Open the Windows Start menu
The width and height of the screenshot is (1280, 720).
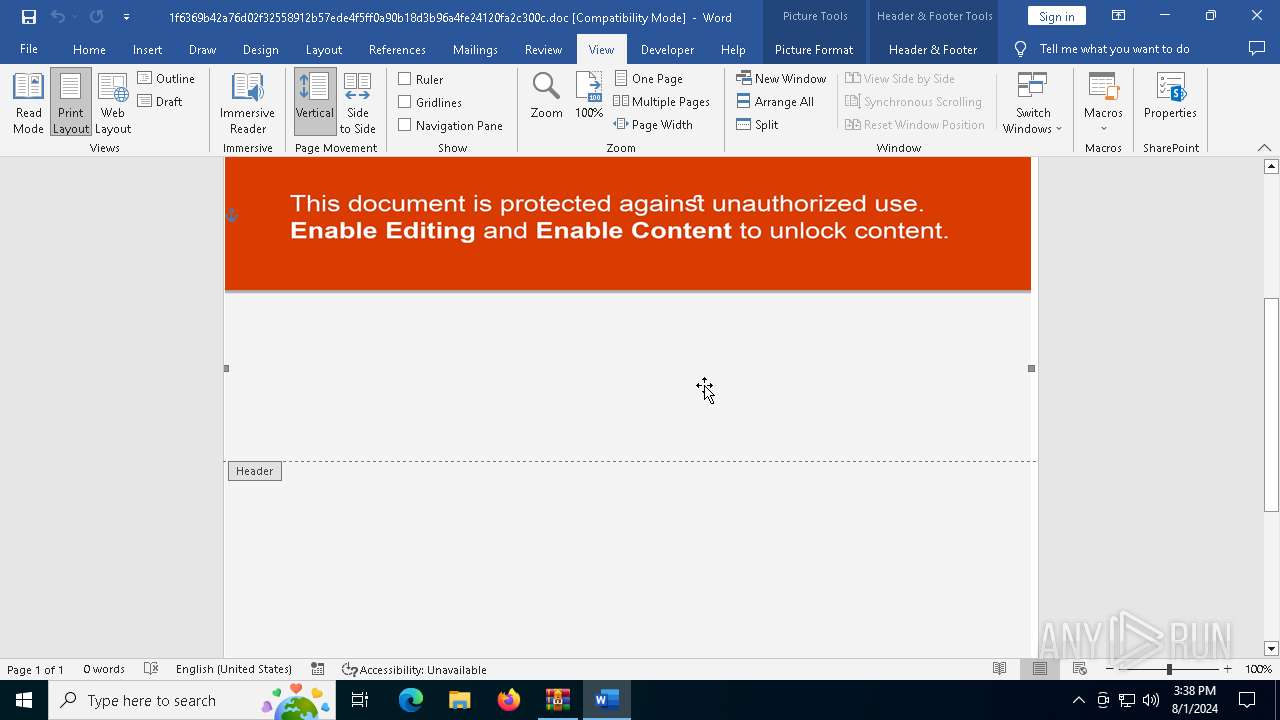tap(24, 700)
